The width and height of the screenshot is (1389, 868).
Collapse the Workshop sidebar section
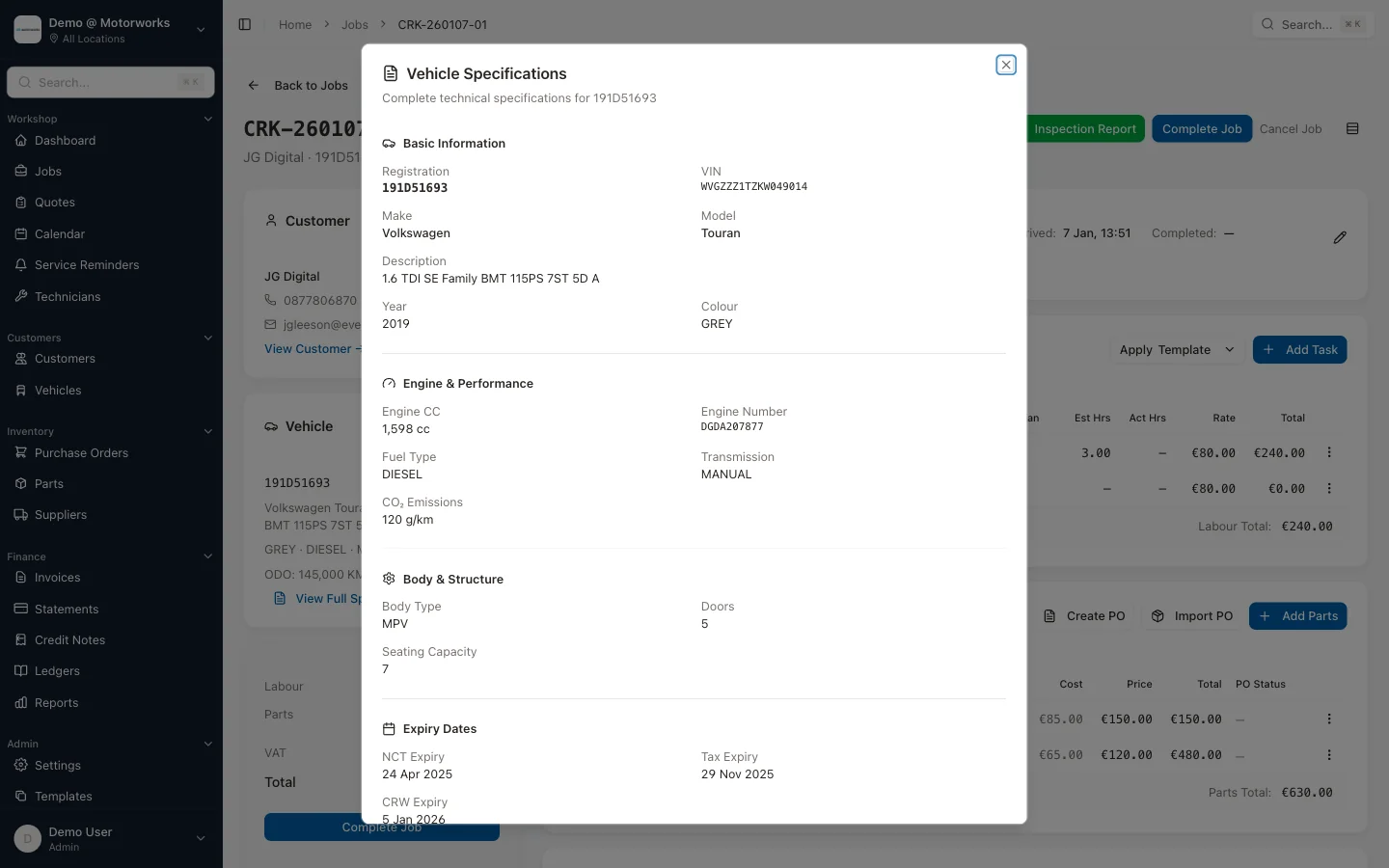point(208,119)
